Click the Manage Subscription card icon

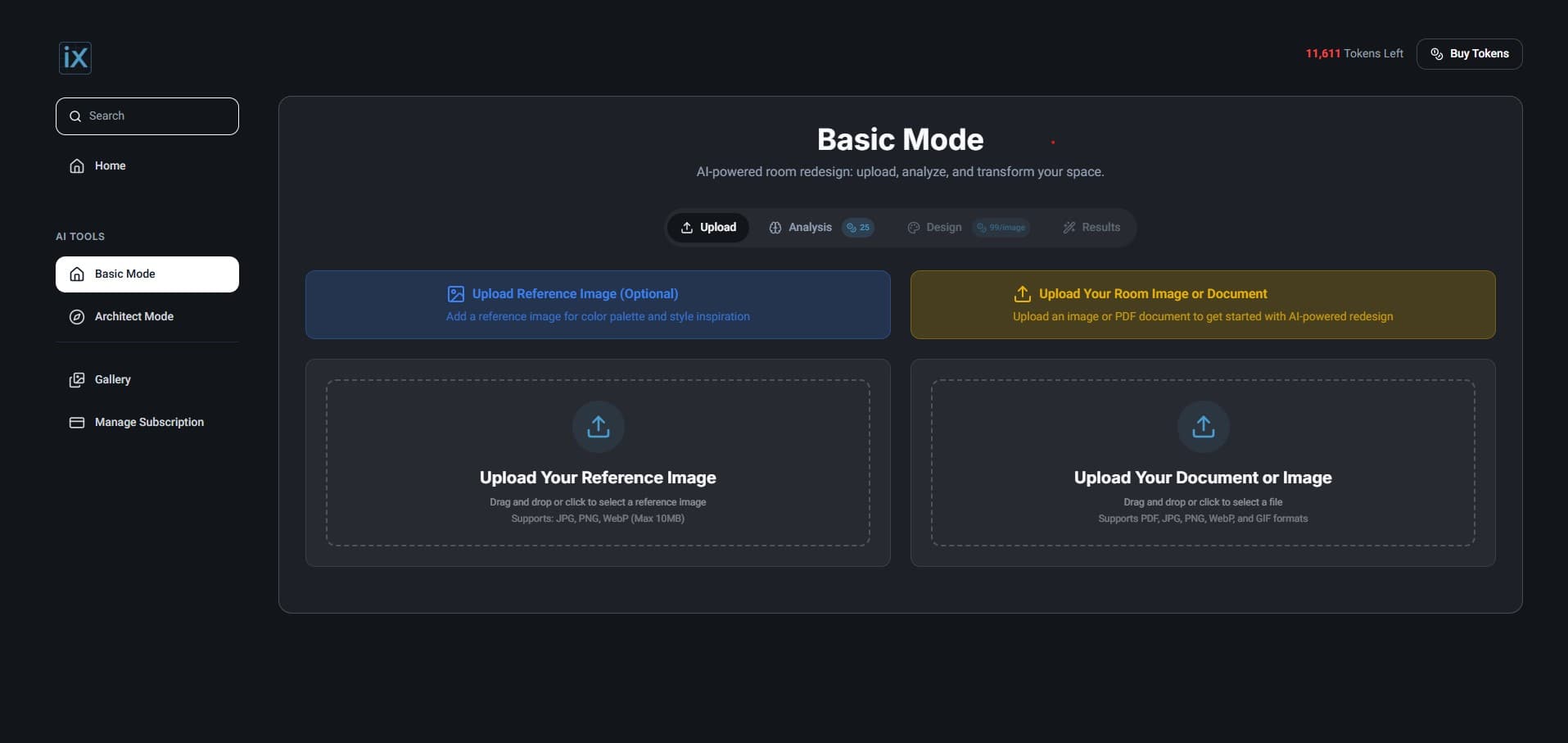coord(76,422)
